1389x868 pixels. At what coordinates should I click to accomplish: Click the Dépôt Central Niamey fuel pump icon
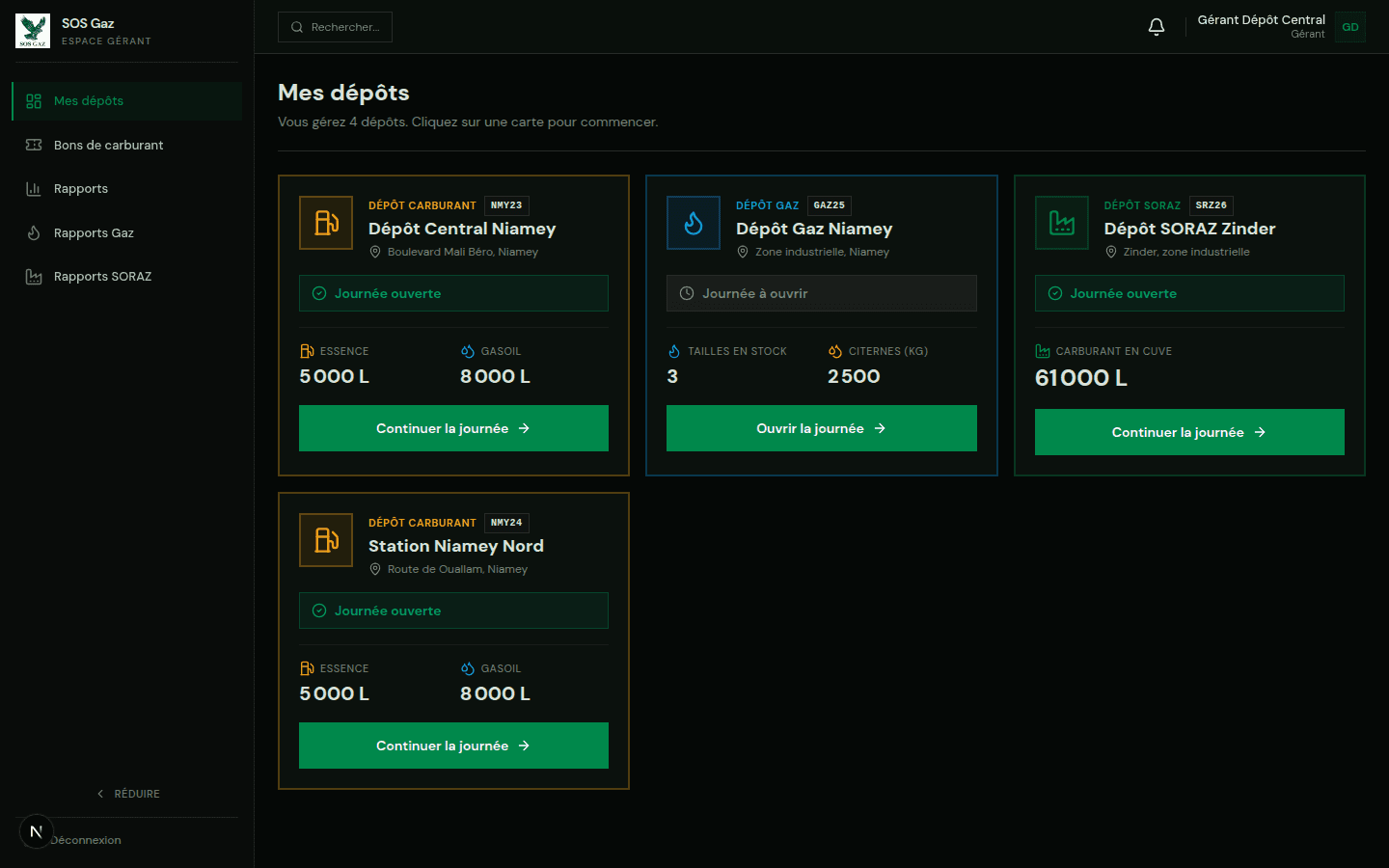pos(326,223)
